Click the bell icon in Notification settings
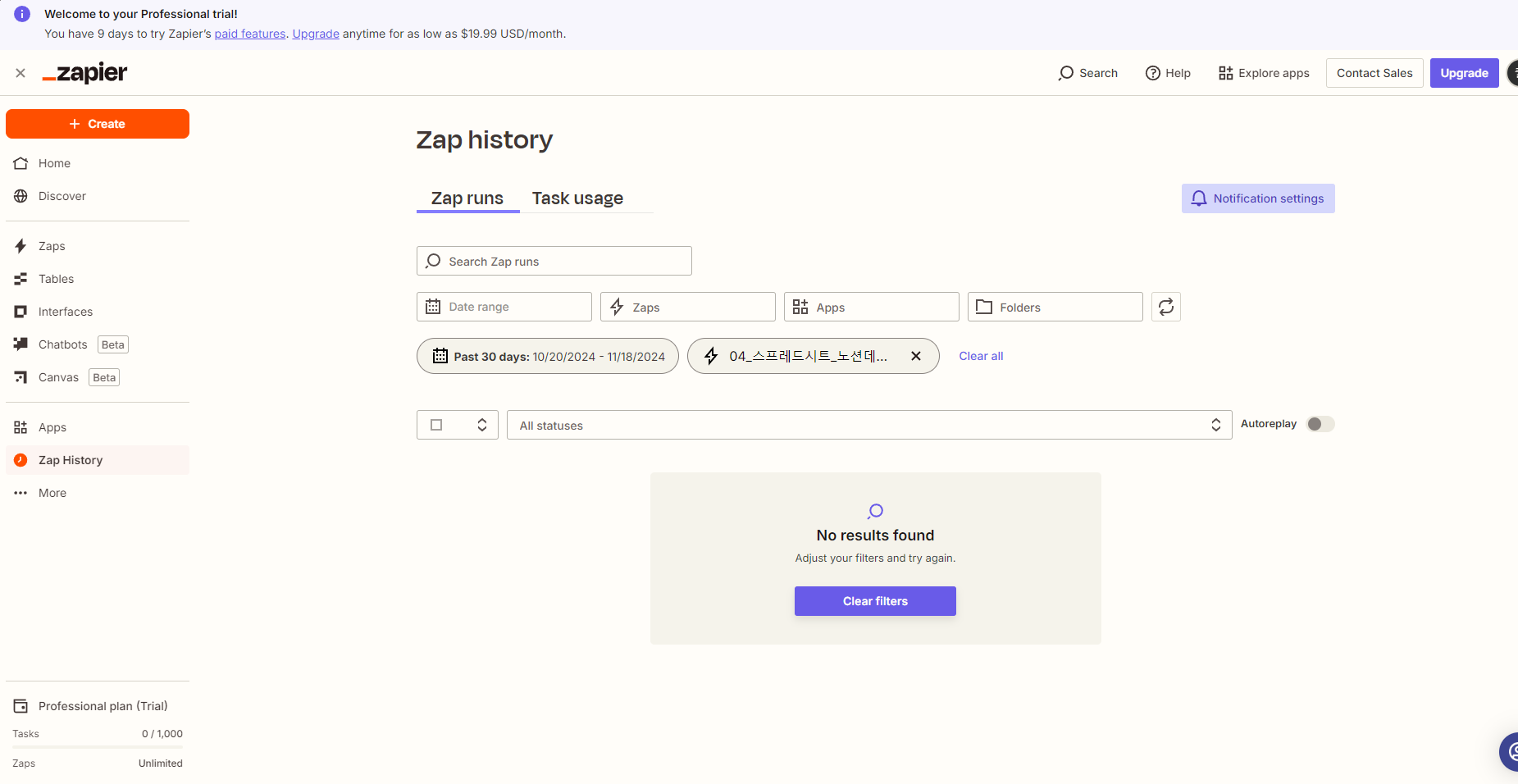This screenshot has width=1518, height=784. pyautogui.click(x=1199, y=198)
